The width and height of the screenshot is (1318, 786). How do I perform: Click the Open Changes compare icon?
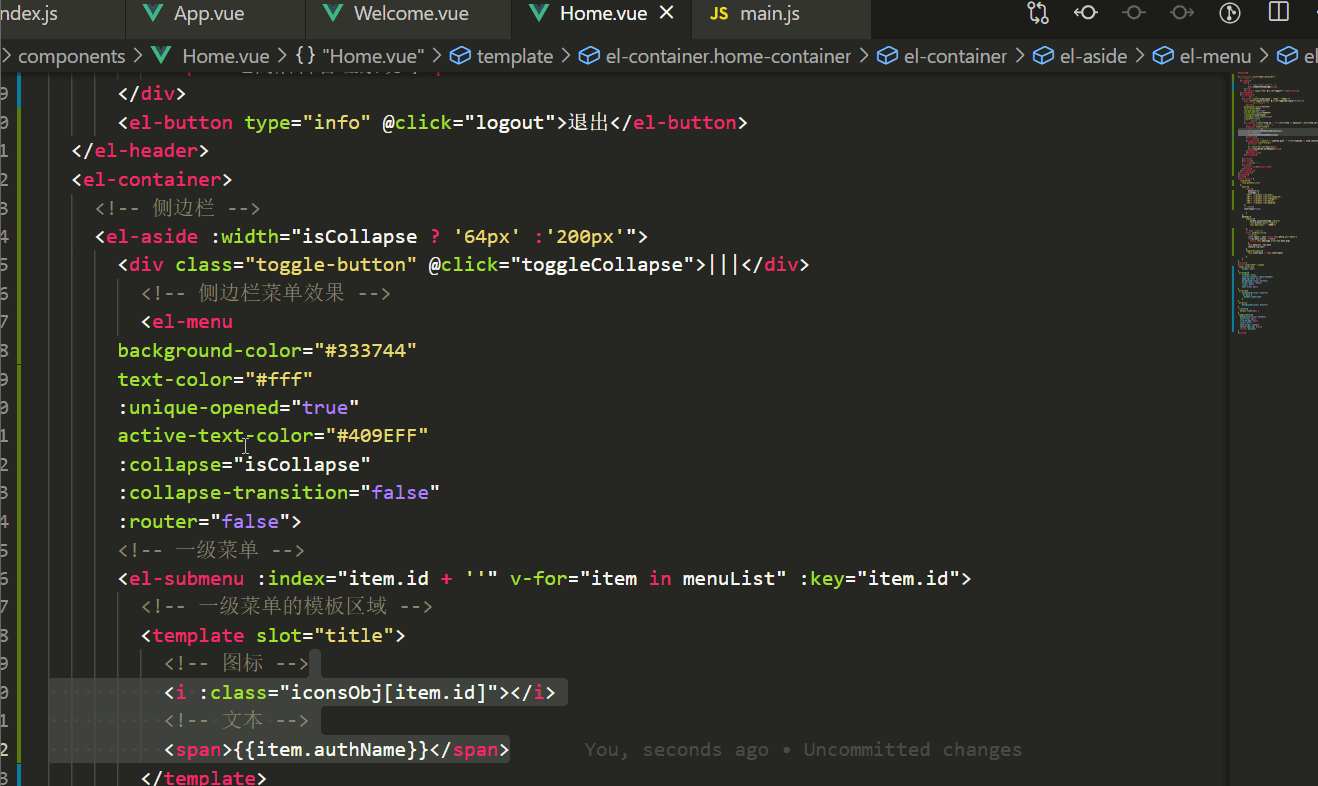pyautogui.click(x=1038, y=13)
